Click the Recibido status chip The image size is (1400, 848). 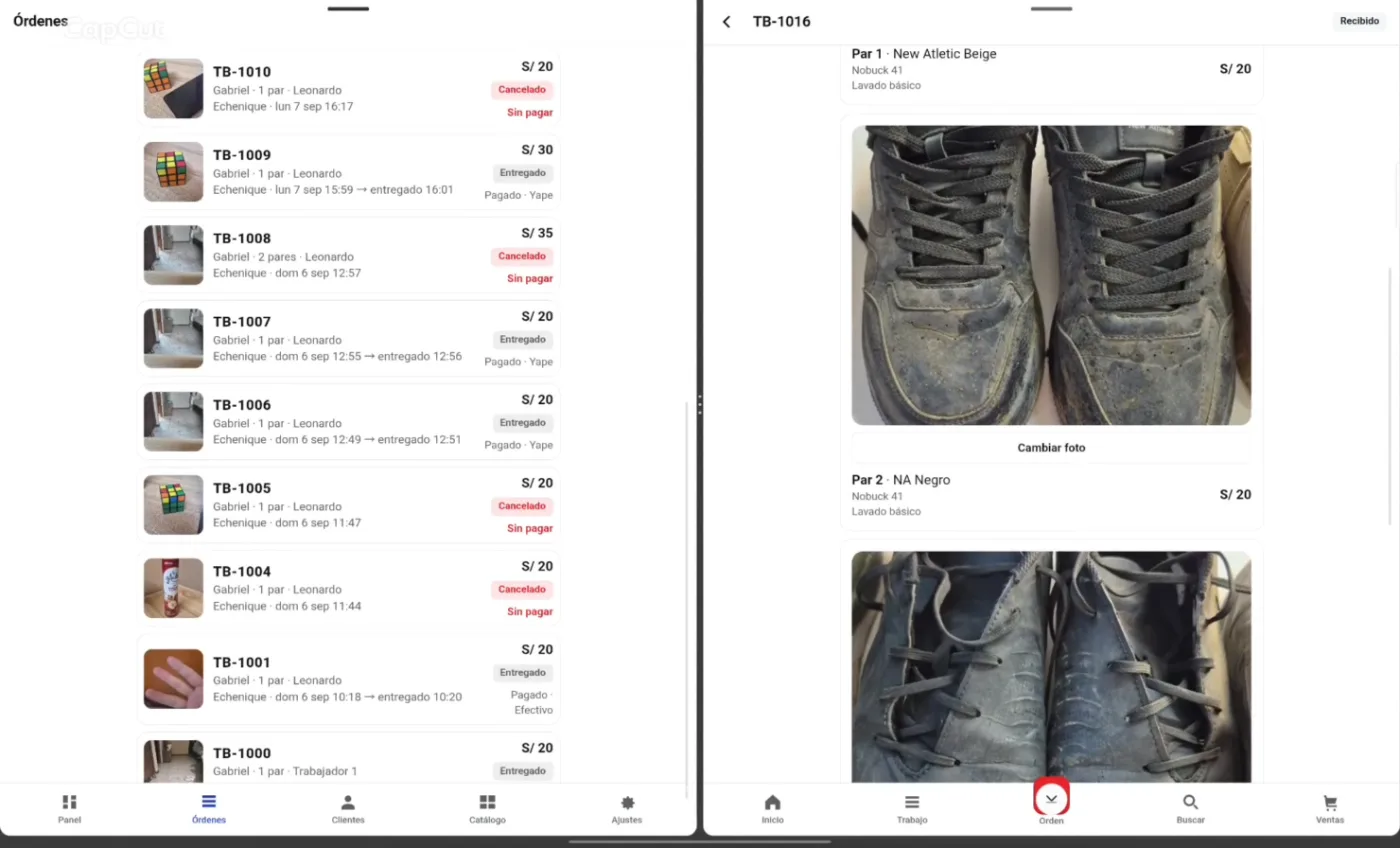pyautogui.click(x=1359, y=21)
